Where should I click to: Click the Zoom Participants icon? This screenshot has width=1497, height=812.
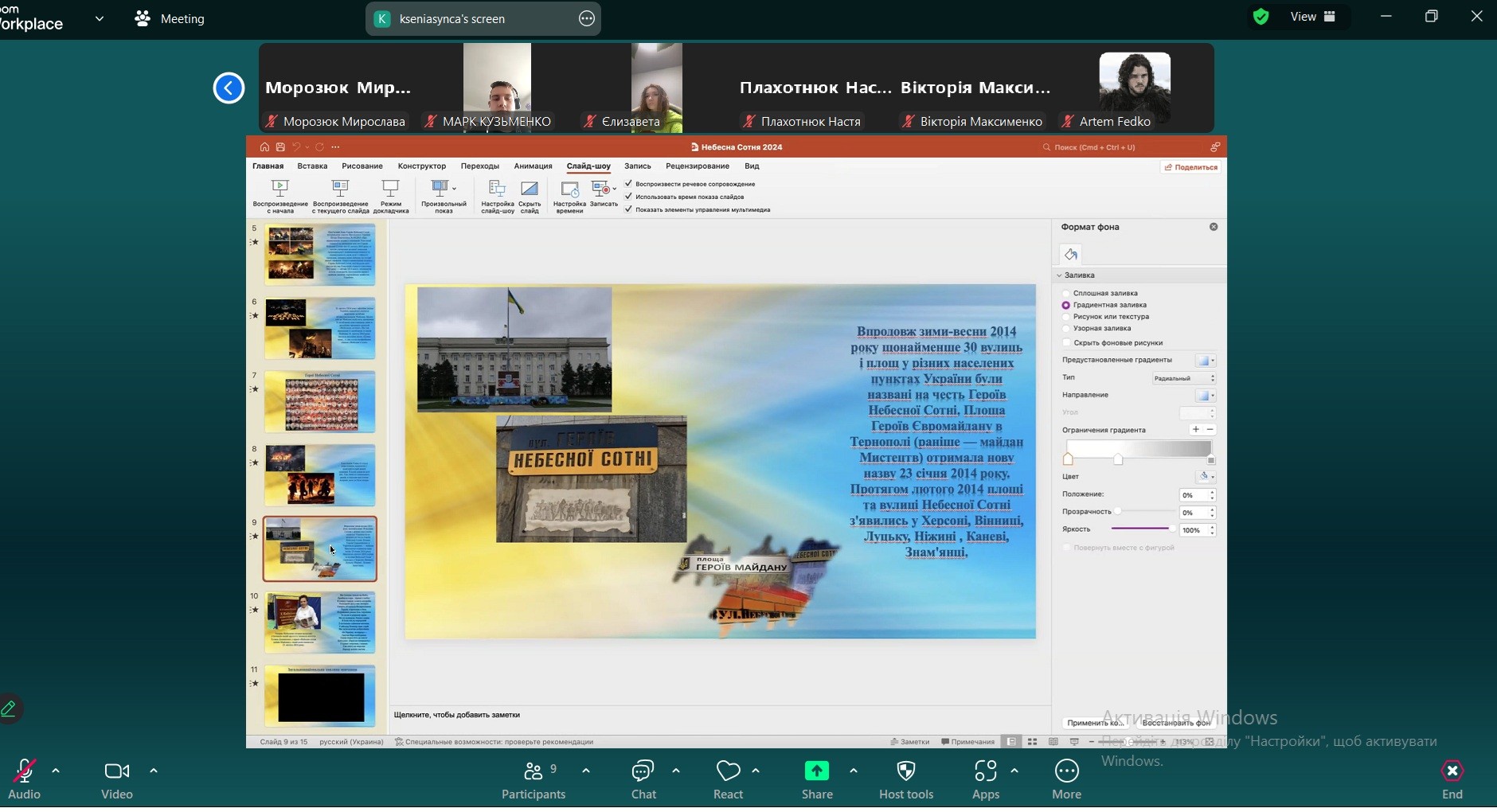click(x=533, y=771)
